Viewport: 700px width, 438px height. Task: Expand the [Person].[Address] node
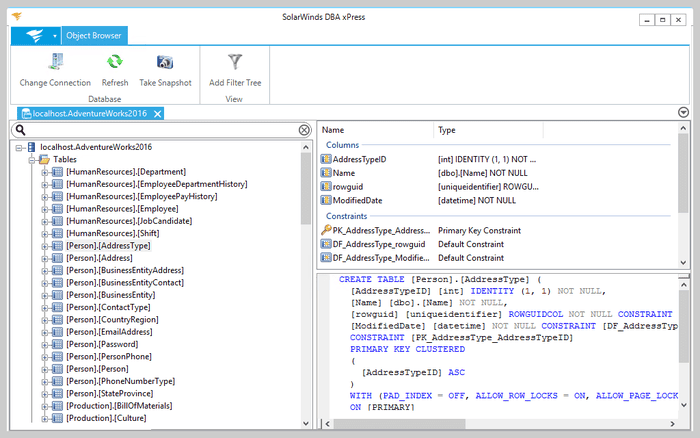[x=45, y=259]
